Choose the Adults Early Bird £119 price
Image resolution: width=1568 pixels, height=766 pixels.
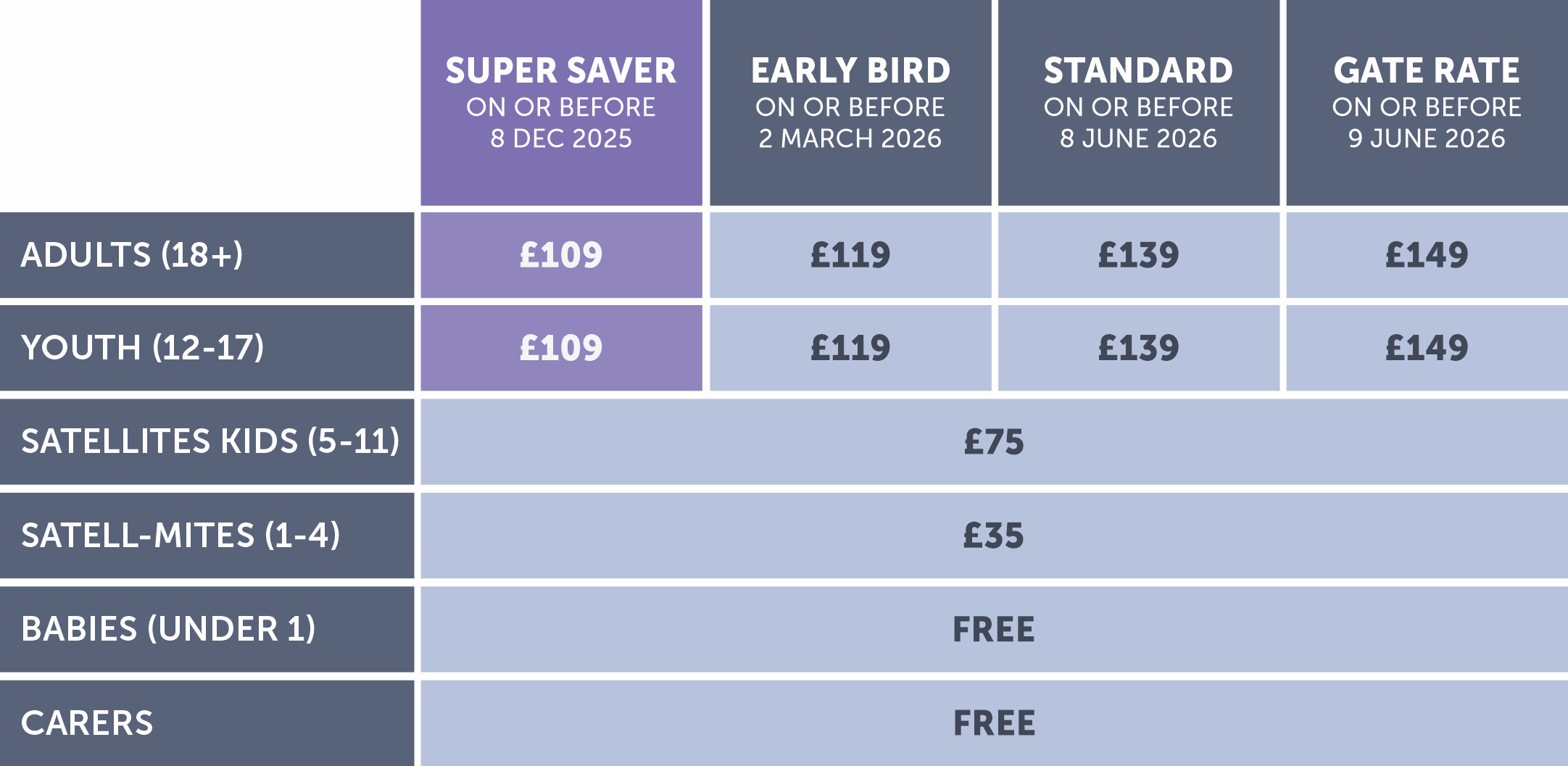pyautogui.click(x=850, y=255)
